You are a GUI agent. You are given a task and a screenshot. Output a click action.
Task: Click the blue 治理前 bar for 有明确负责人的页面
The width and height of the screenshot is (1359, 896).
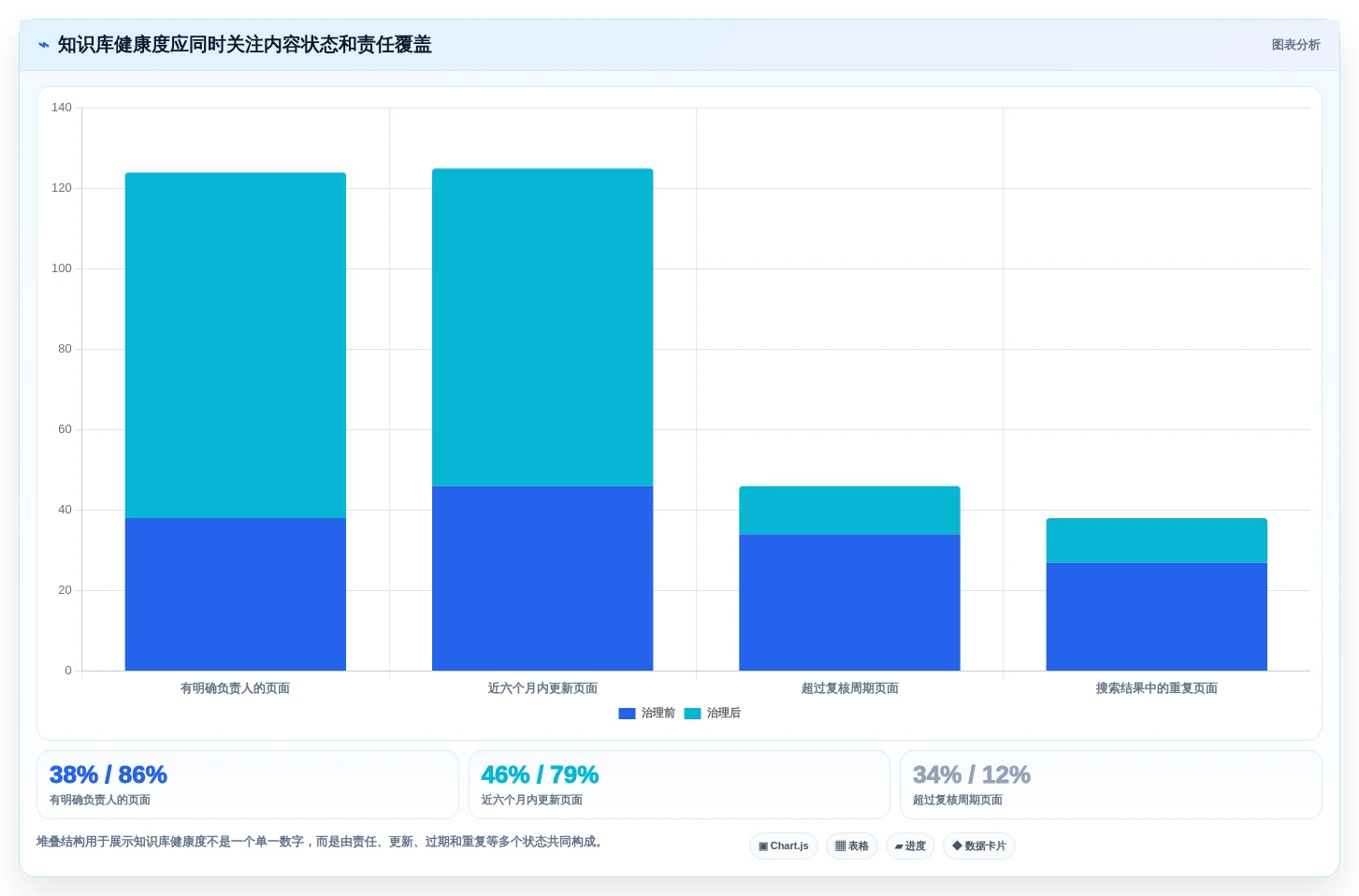coord(236,594)
